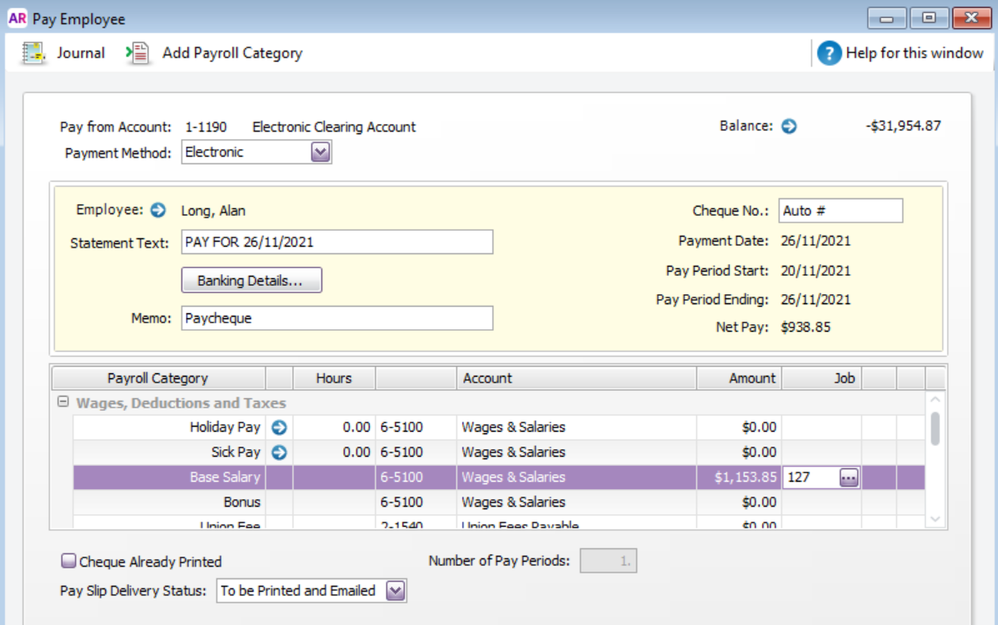Image resolution: width=998 pixels, height=625 pixels.
Task: Open the Journal toolbar icon
Action: (x=35, y=53)
